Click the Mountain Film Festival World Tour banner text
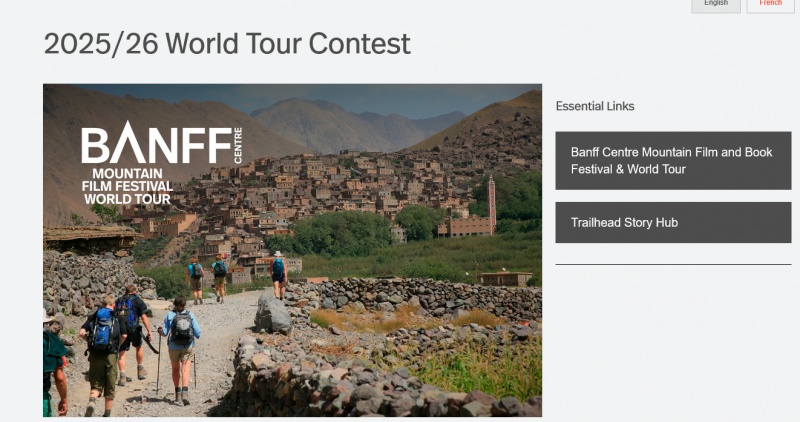 pyautogui.click(x=128, y=186)
